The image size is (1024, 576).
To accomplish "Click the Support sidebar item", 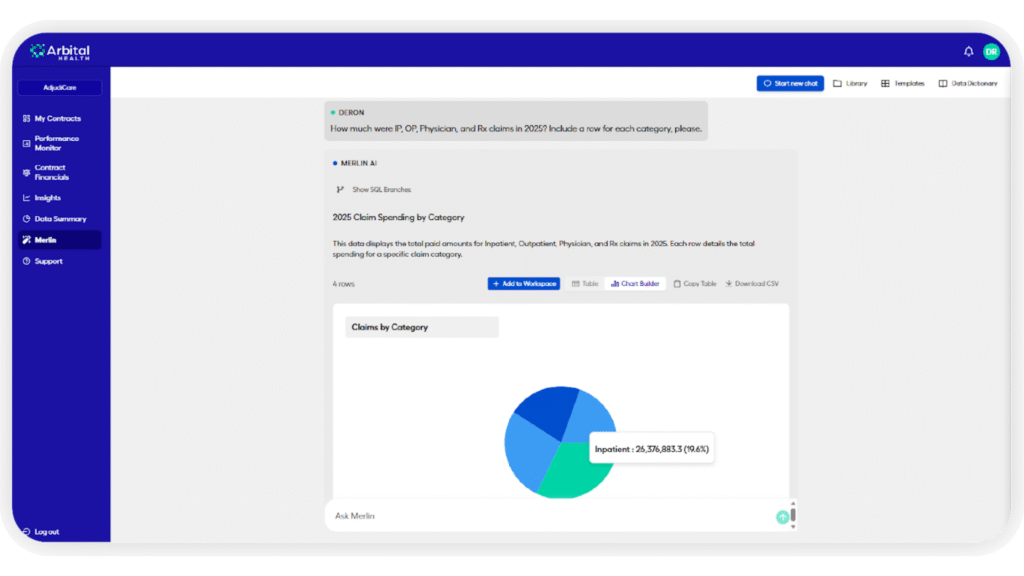I will pyautogui.click(x=48, y=261).
